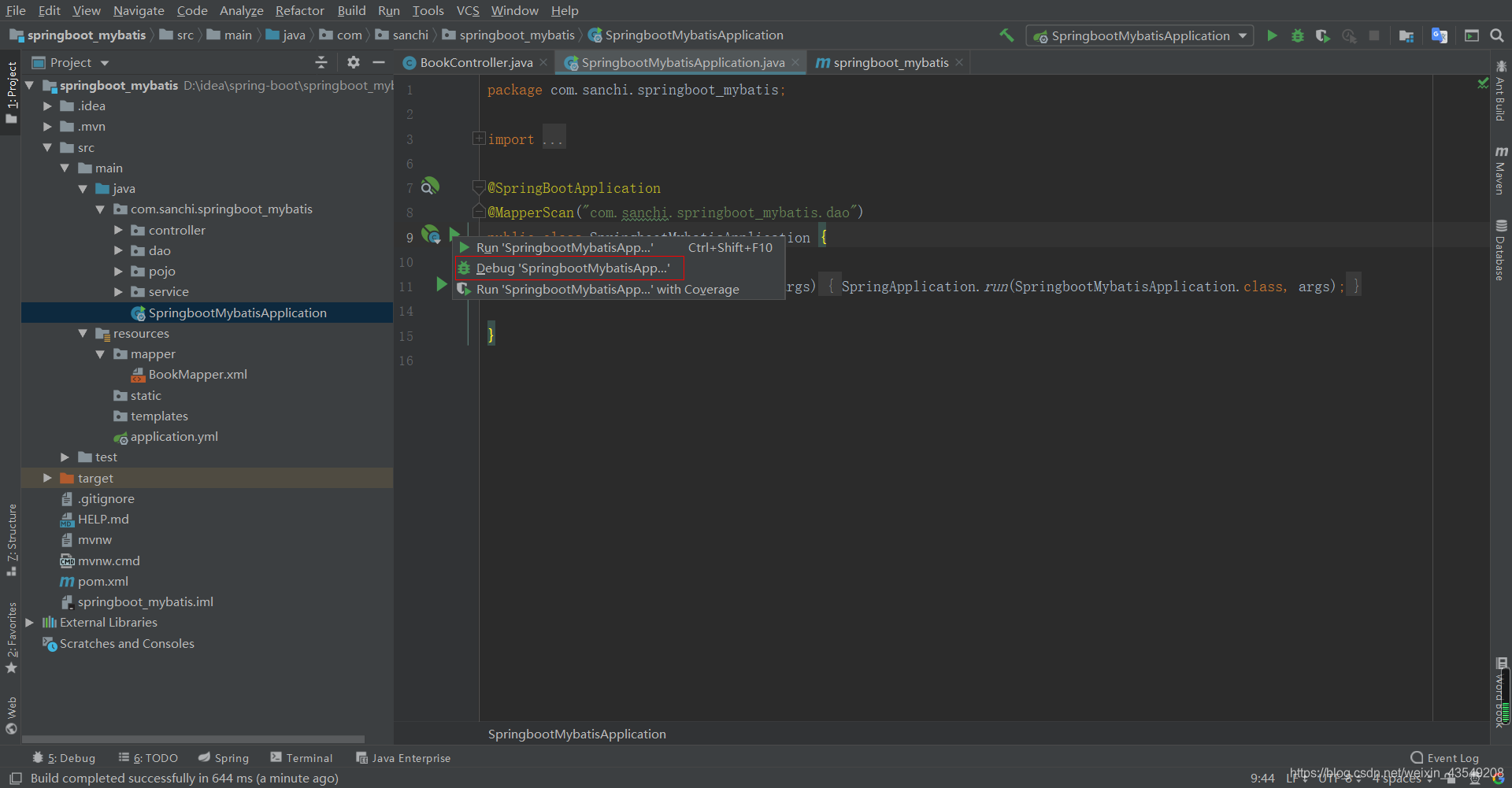Click the attach profiler toolbar icon

coord(1349,35)
